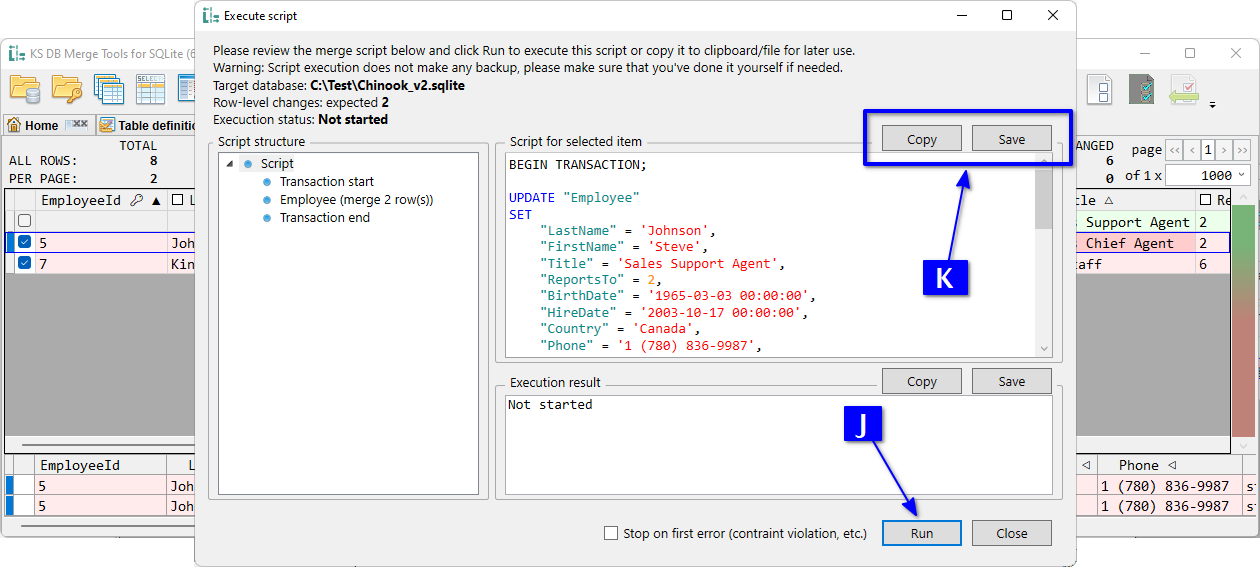Switch to the Table definition tab
The height and width of the screenshot is (567, 1260).
point(148,125)
